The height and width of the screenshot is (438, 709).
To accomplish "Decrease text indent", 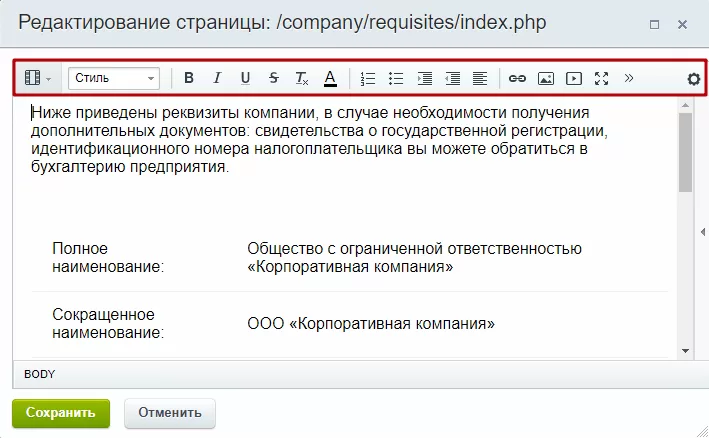I will point(453,79).
